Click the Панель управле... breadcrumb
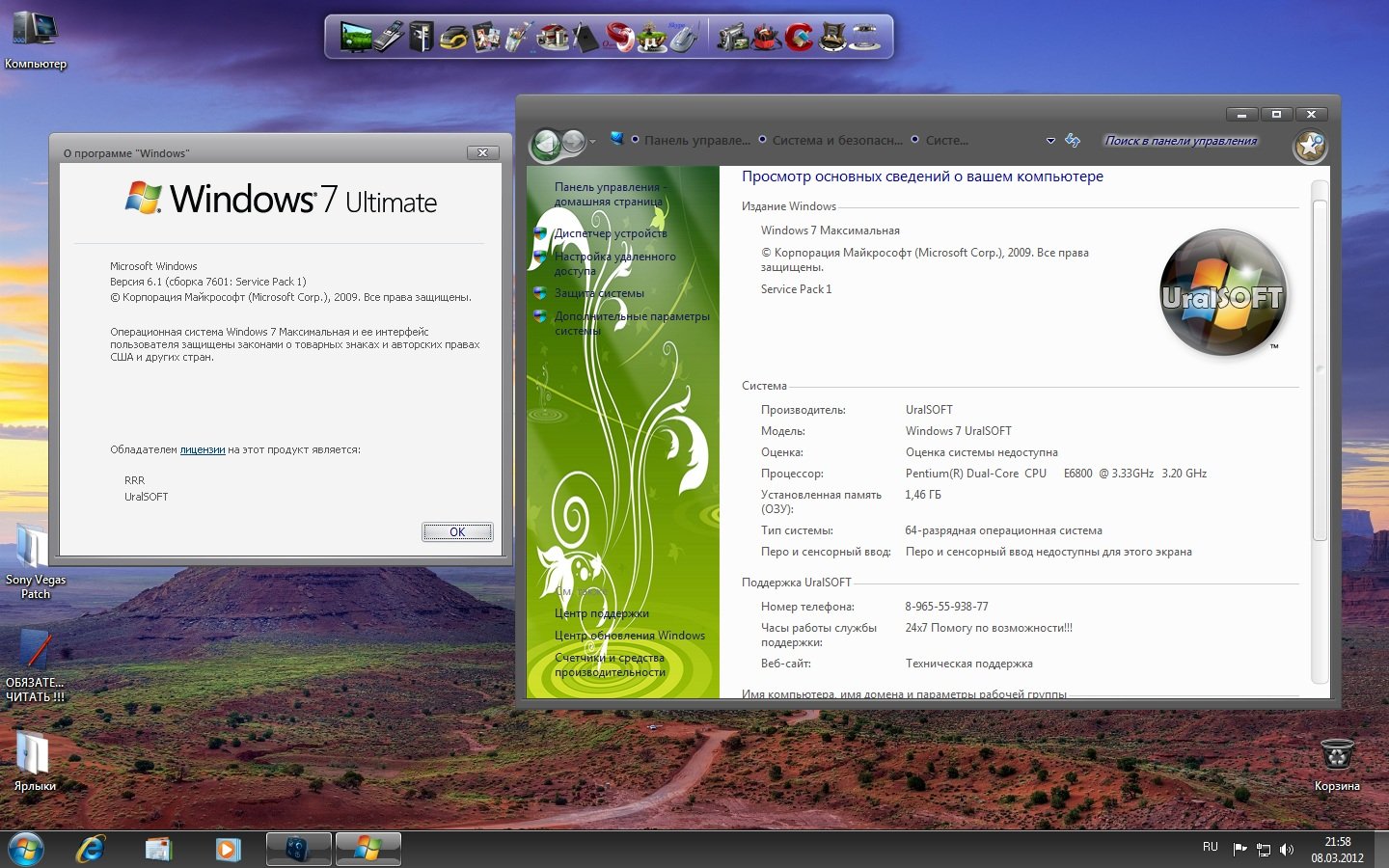The image size is (1389, 868). (697, 141)
